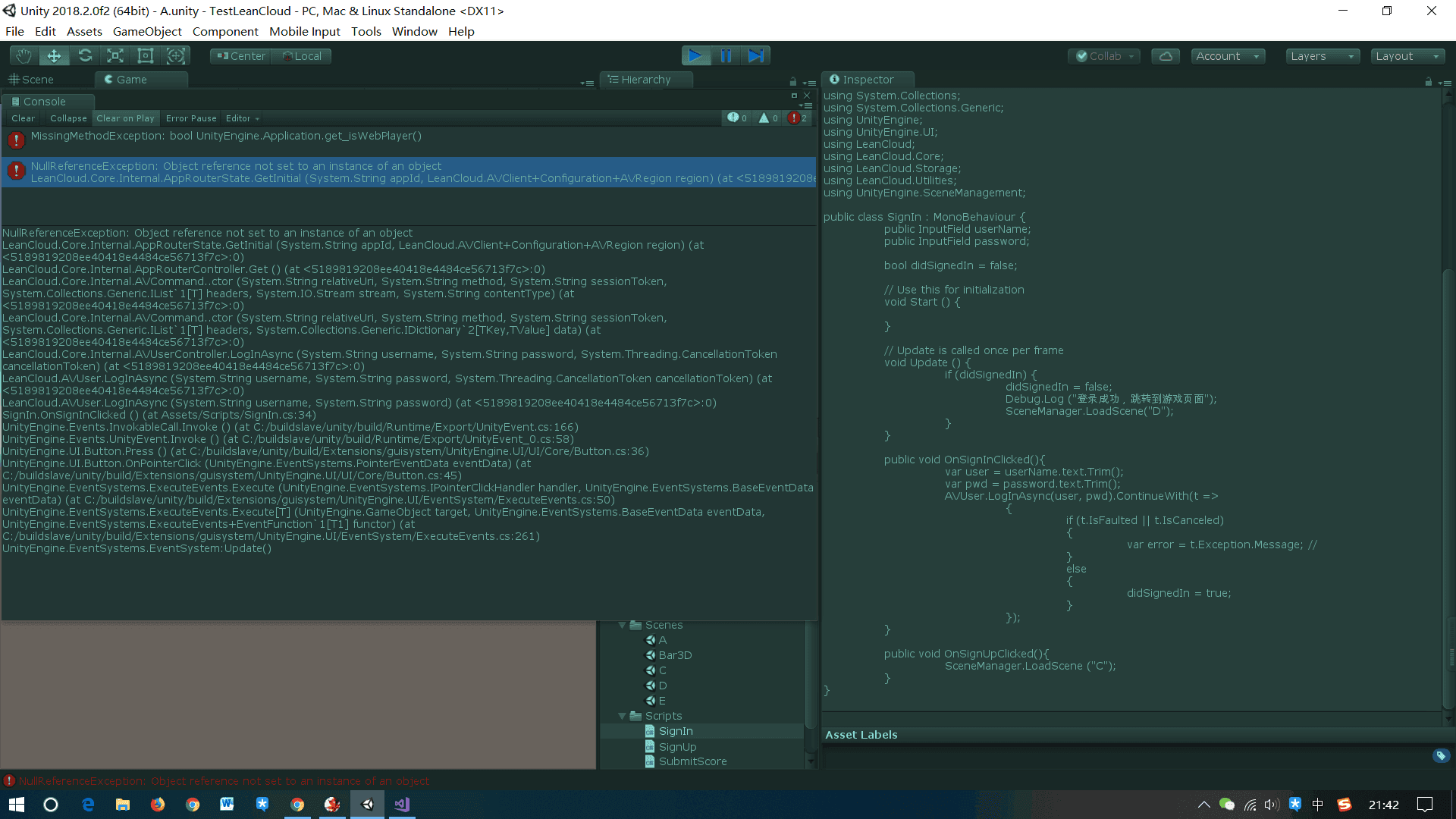Open the GameObject menu
The image size is (1456, 819).
pyautogui.click(x=147, y=31)
